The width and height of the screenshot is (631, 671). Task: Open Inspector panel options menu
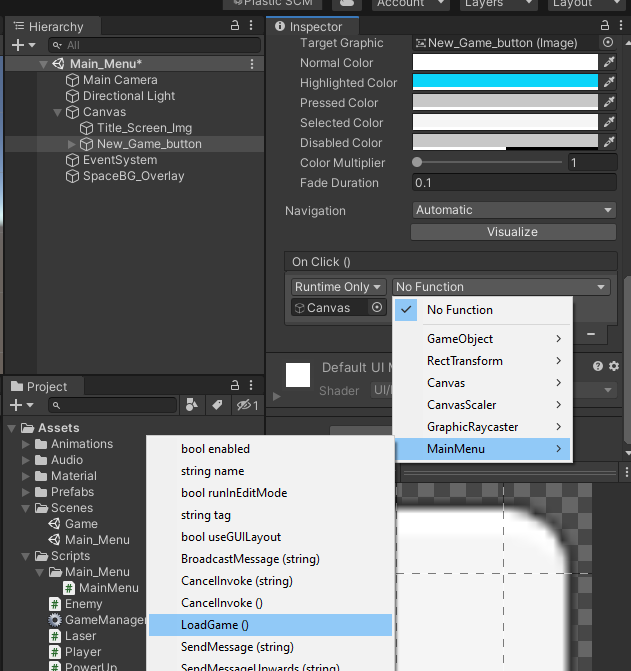pos(621,26)
